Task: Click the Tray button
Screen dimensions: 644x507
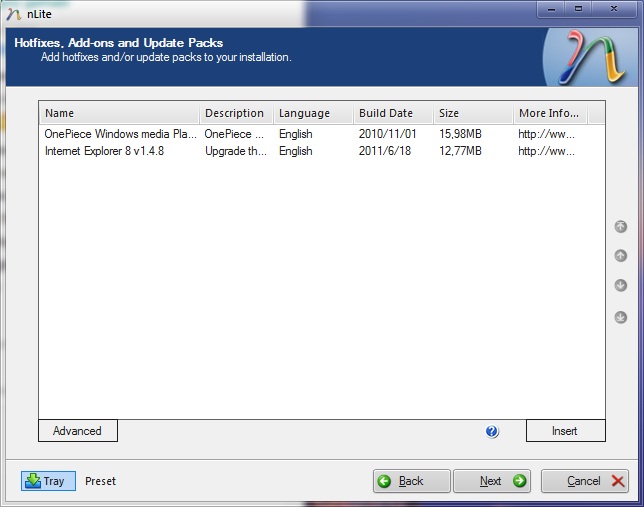Action: [48, 481]
